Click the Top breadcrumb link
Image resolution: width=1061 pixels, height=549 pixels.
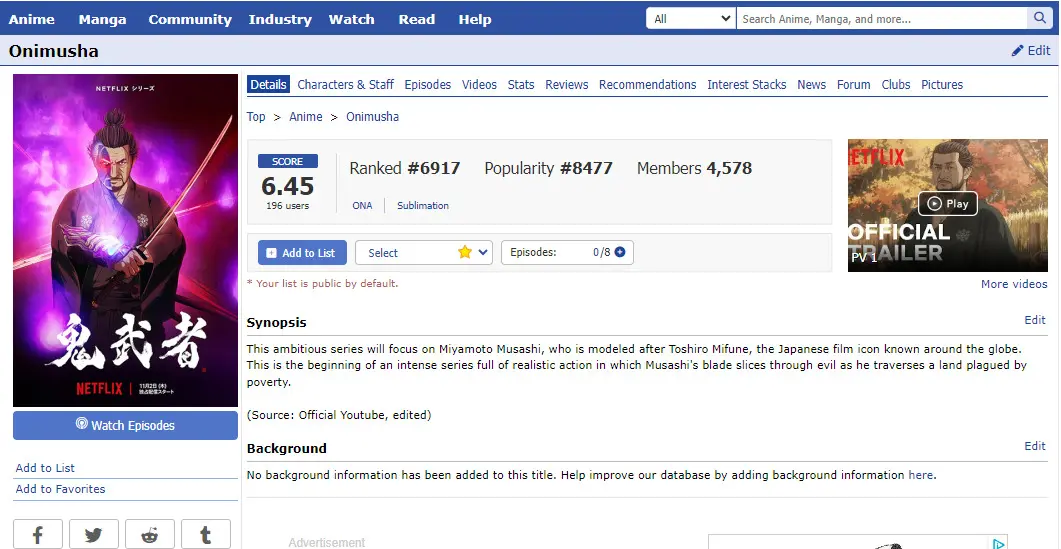256,116
